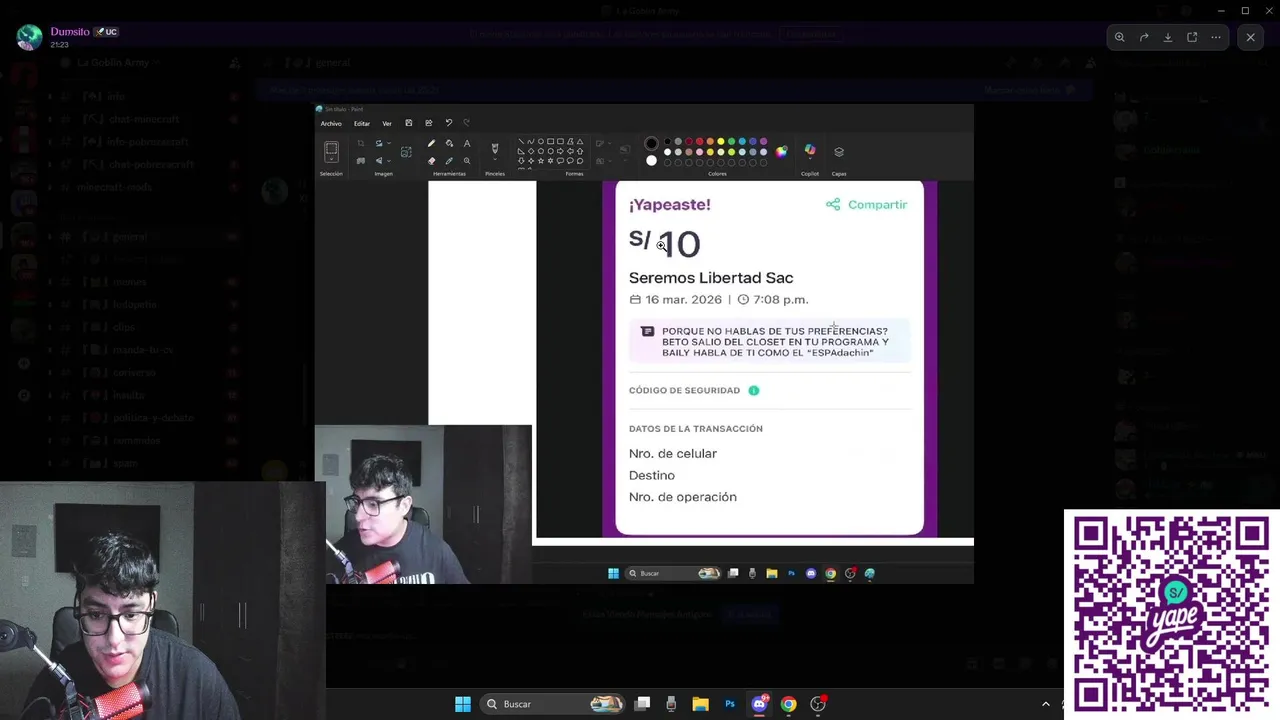Click the share icon in Paint

coord(429,123)
